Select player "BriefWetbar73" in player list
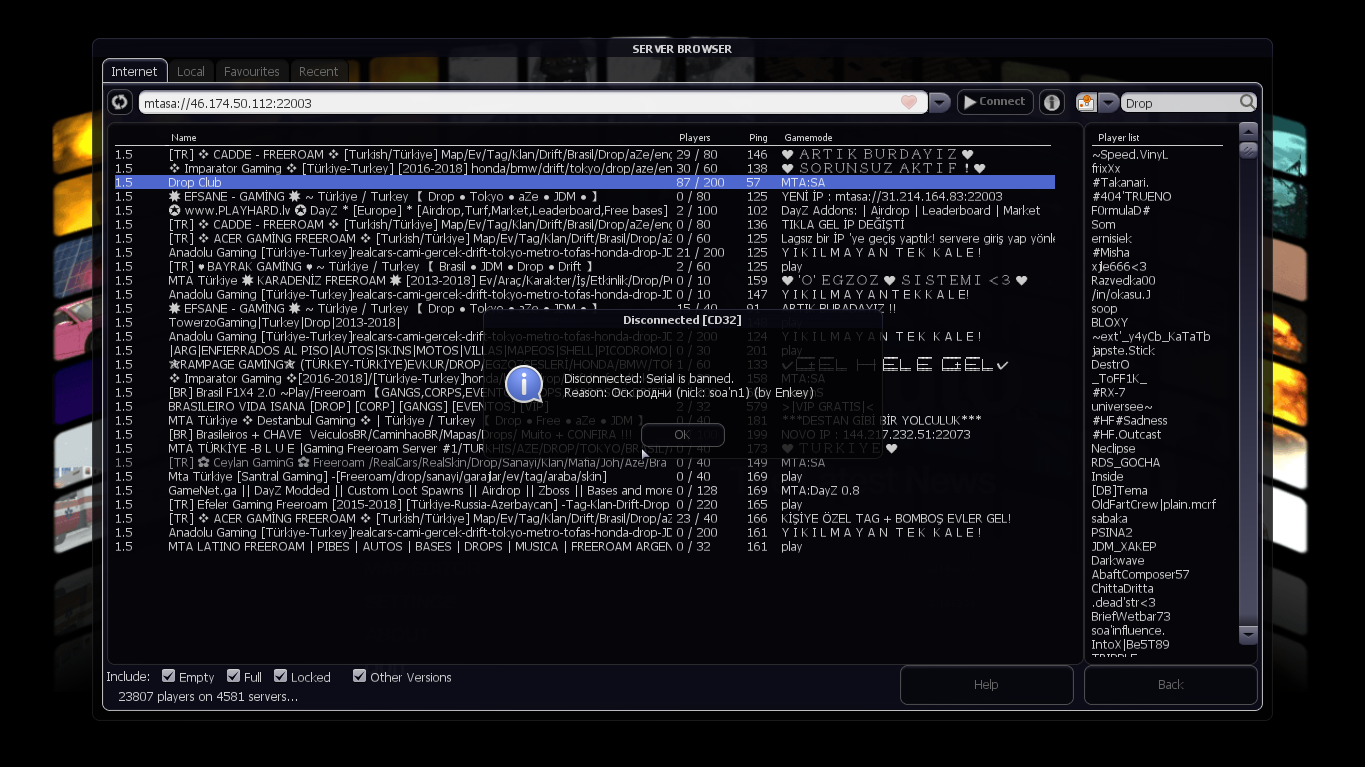Viewport: 1365px width, 767px height. pos(1131,617)
